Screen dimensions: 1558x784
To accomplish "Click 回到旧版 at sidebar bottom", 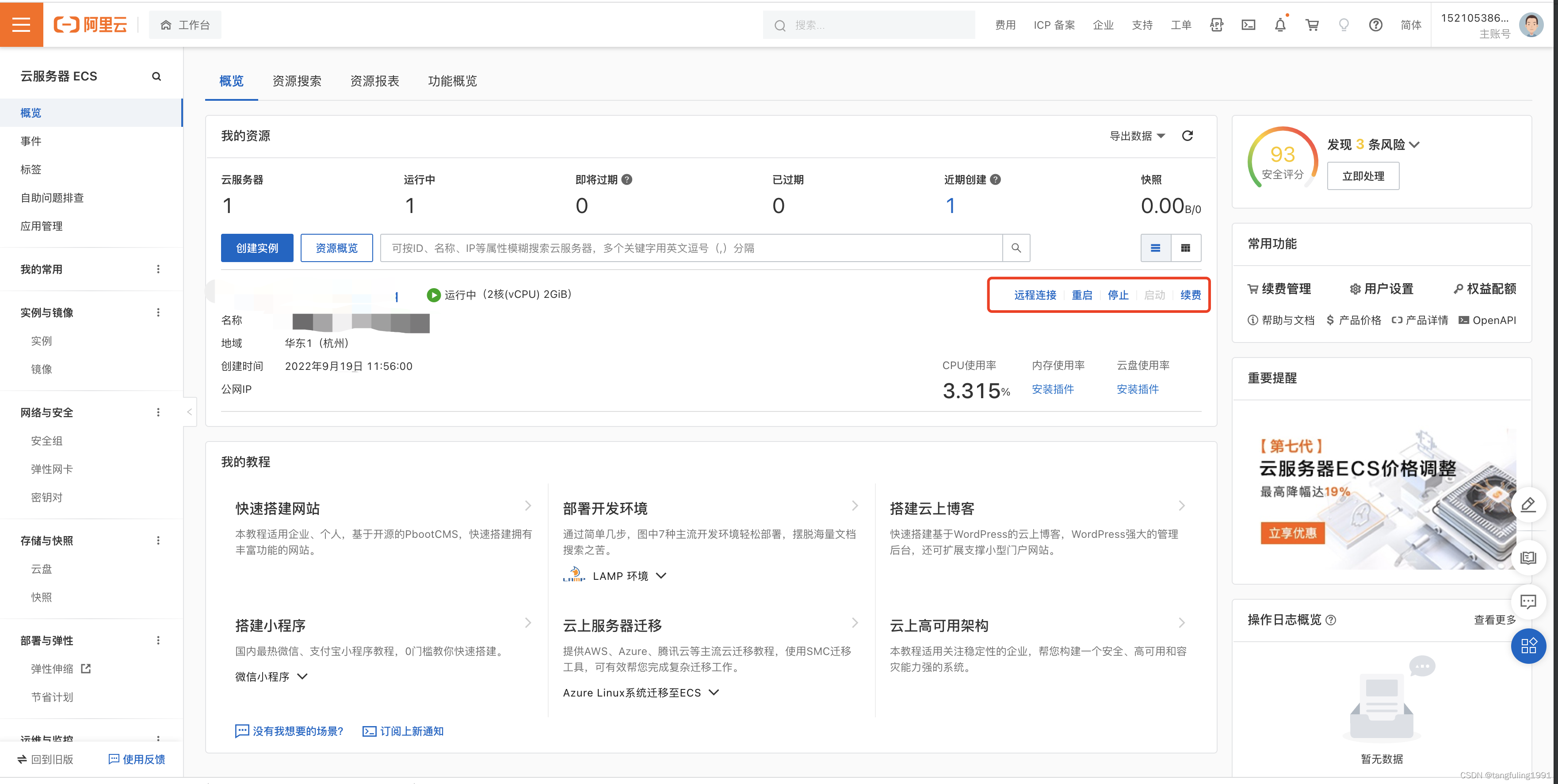I will [46, 759].
